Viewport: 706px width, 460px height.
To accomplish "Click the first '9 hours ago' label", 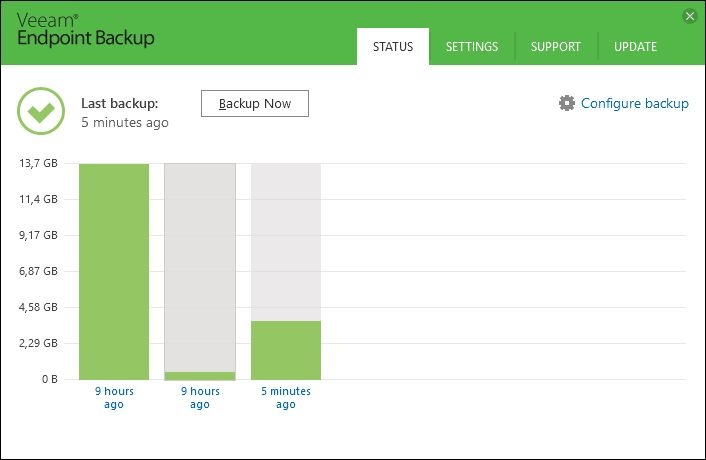I will pyautogui.click(x=114, y=397).
